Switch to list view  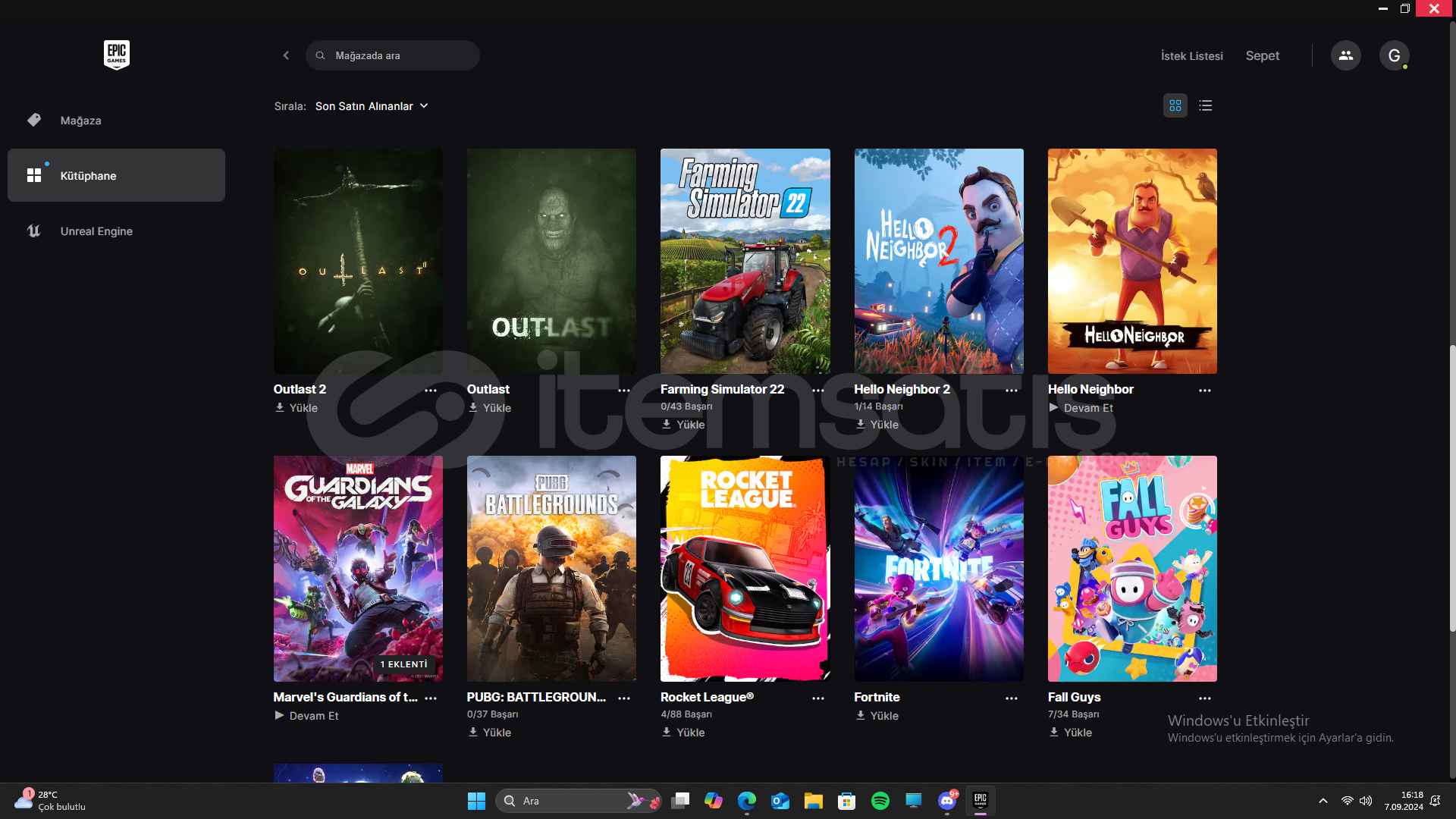(x=1205, y=105)
